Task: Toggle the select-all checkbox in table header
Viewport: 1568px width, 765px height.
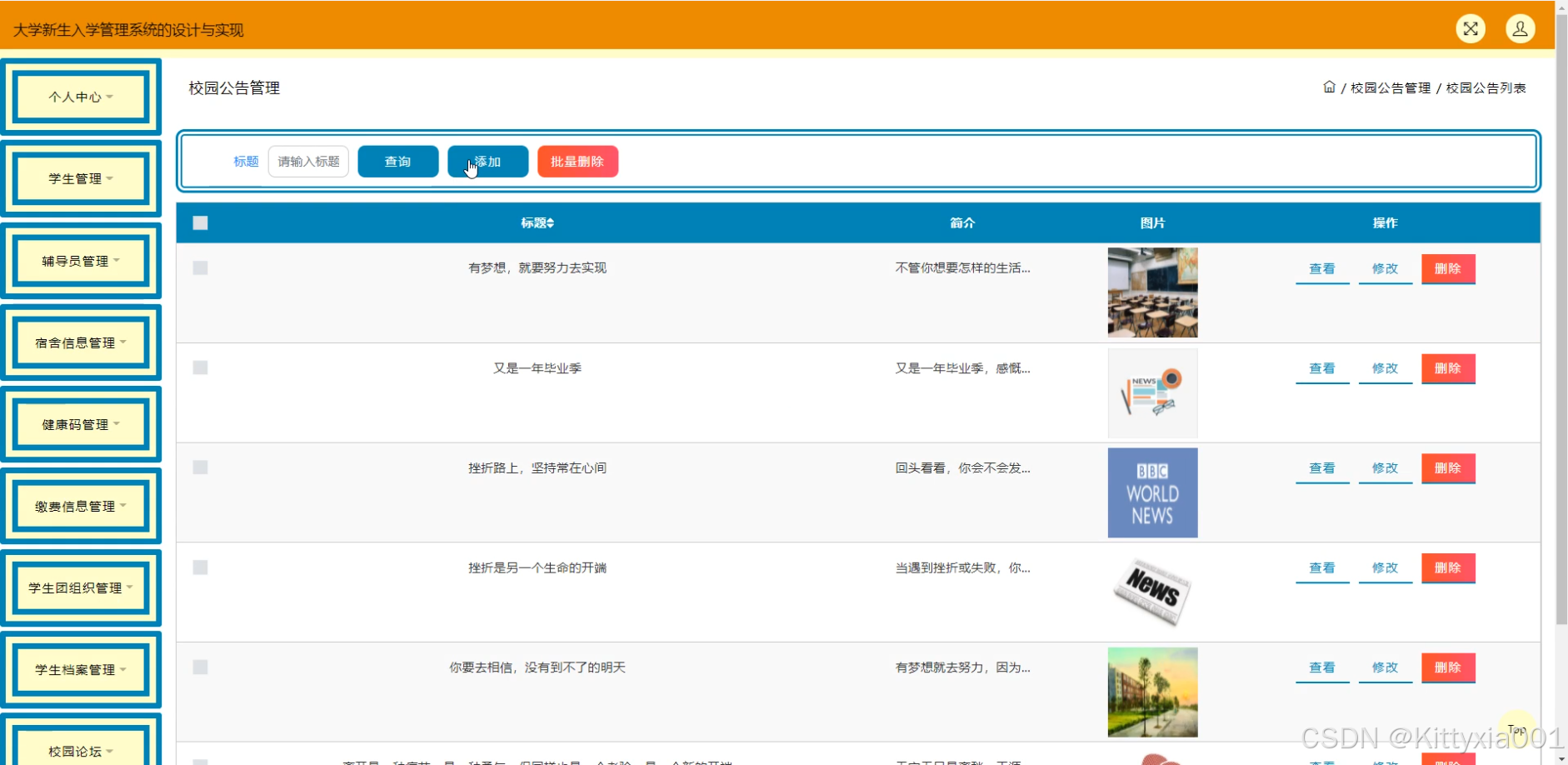Action: pos(200,223)
